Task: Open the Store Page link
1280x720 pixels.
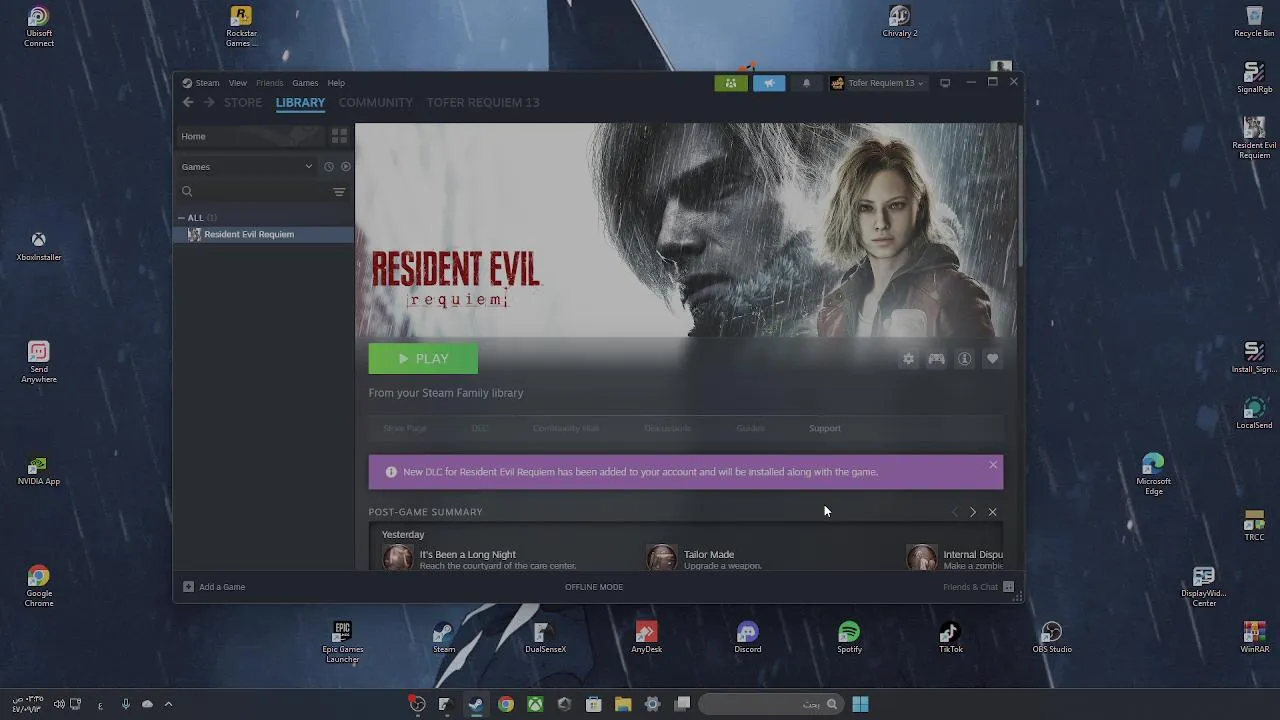Action: tap(405, 428)
